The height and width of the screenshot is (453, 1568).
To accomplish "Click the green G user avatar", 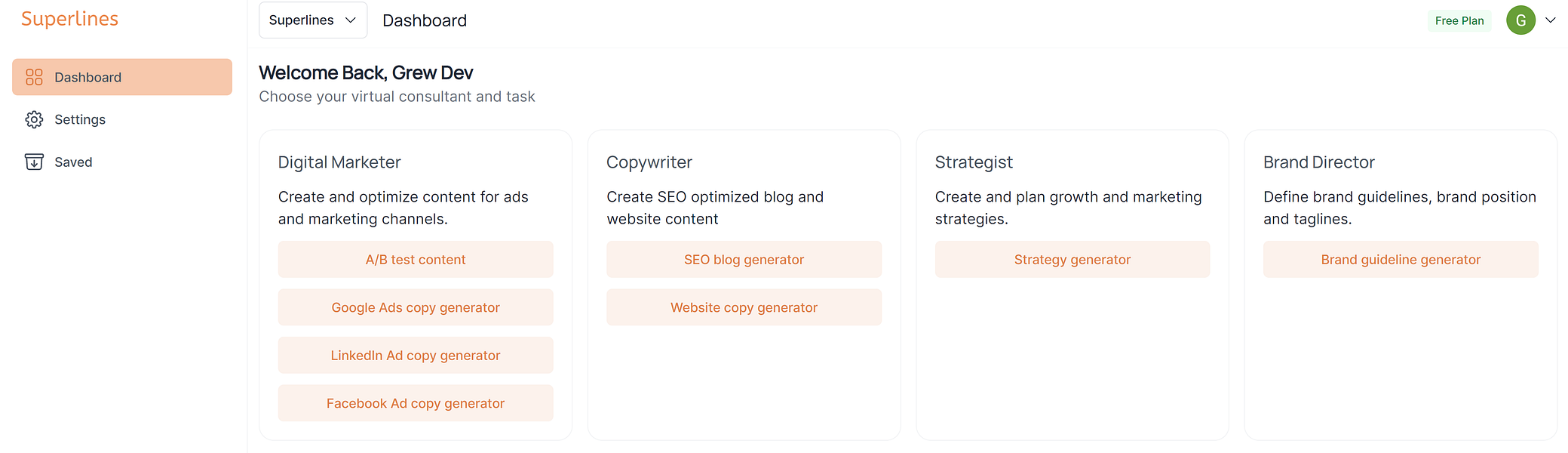I will (x=1520, y=20).
